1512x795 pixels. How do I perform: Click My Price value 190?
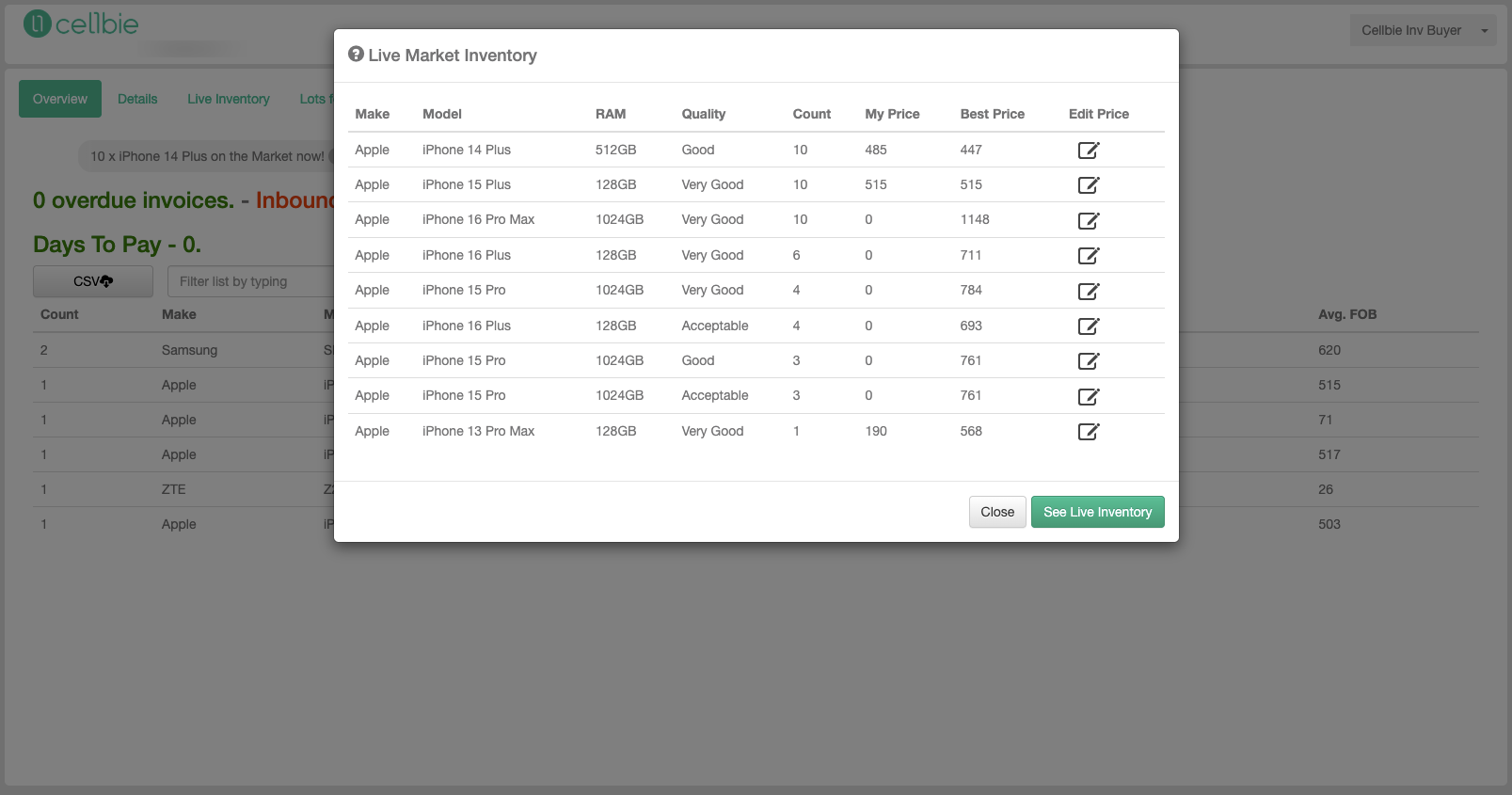[x=875, y=431]
